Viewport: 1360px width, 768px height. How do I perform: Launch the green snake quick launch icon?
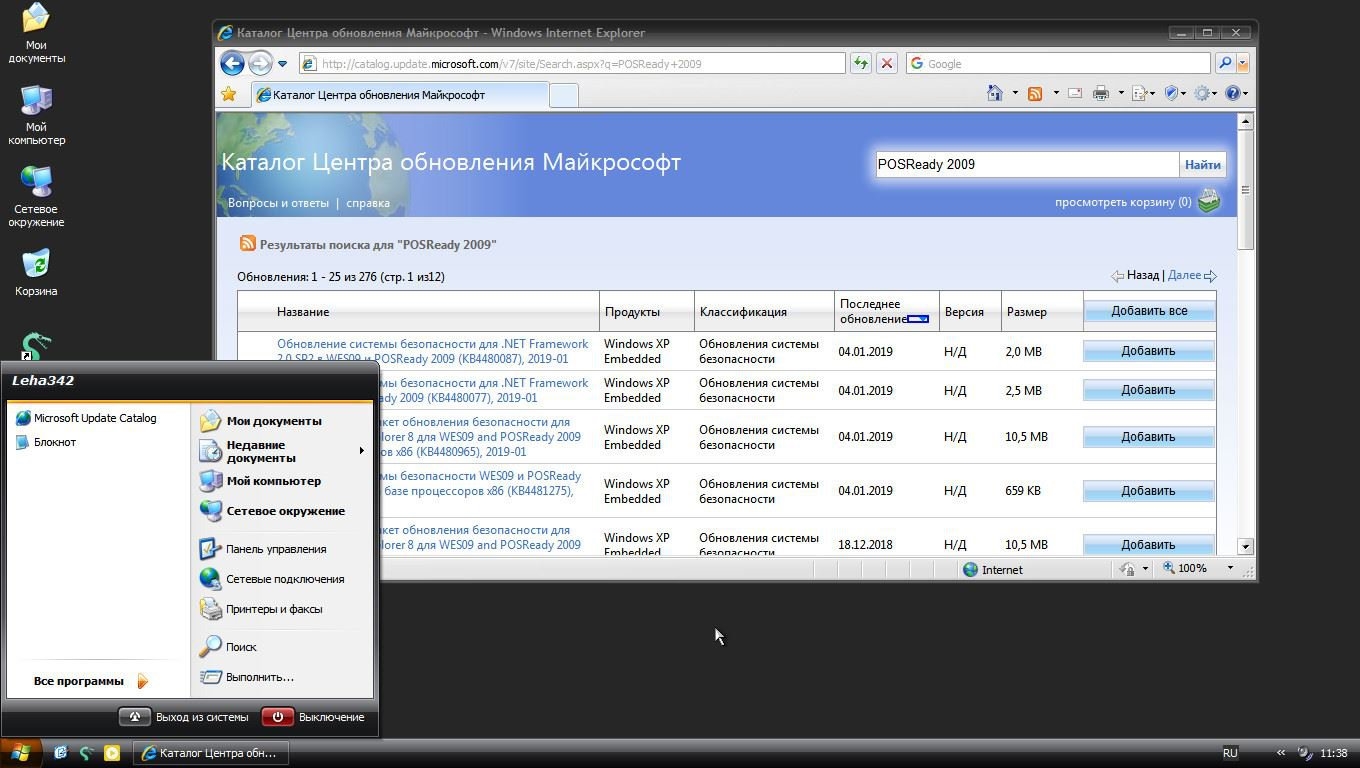pyautogui.click(x=86, y=753)
